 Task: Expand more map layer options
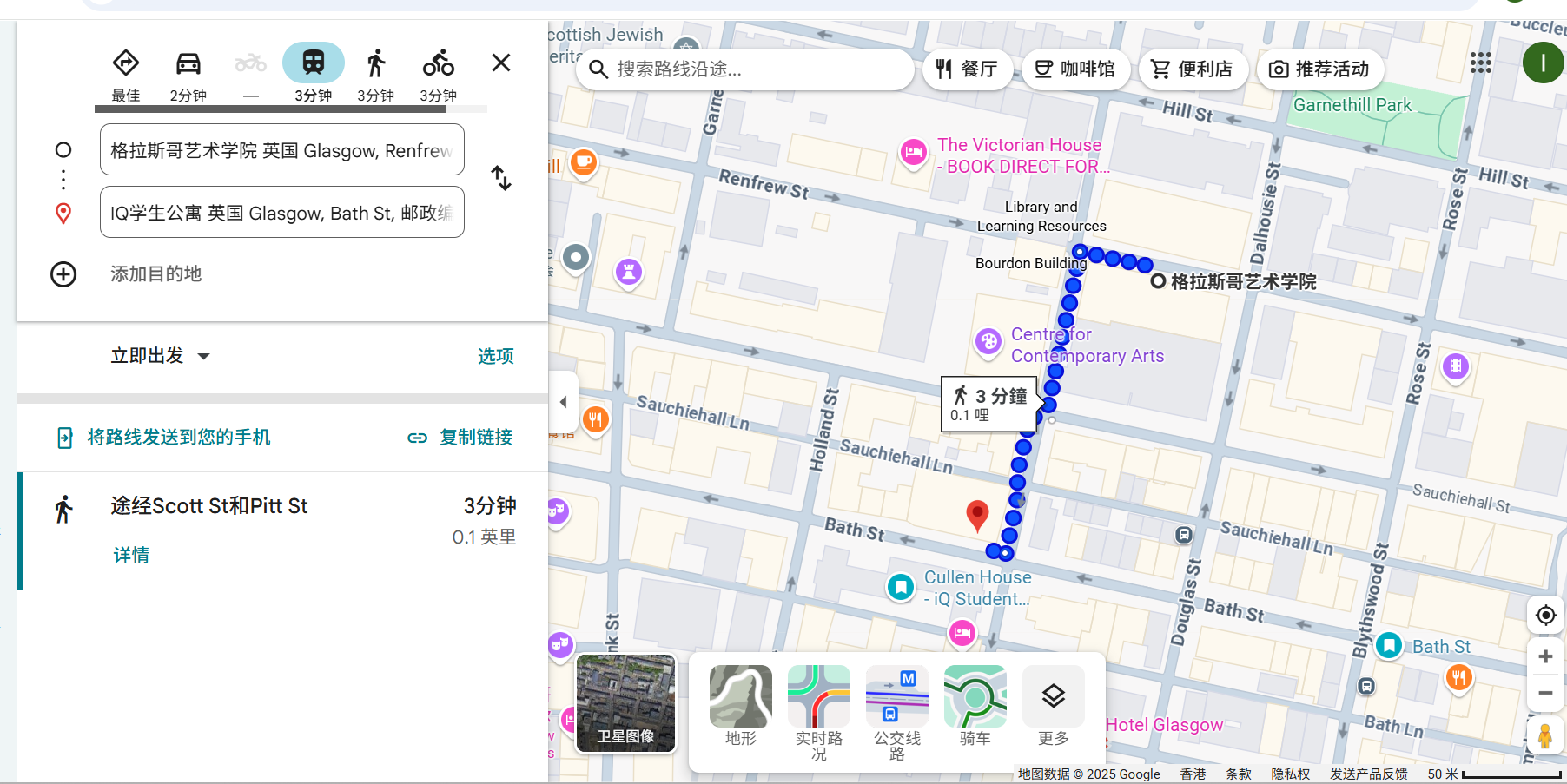[1053, 697]
